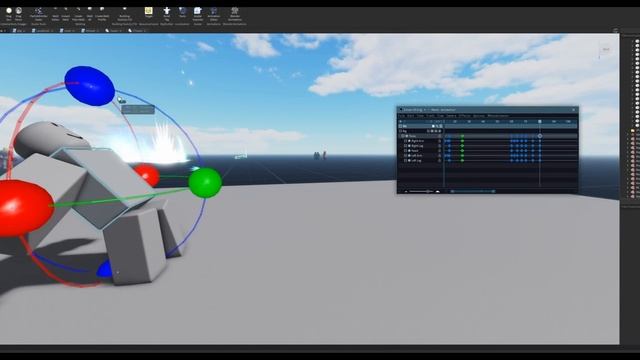Select the Head track label
This screenshot has width=640, height=360.
click(415, 151)
